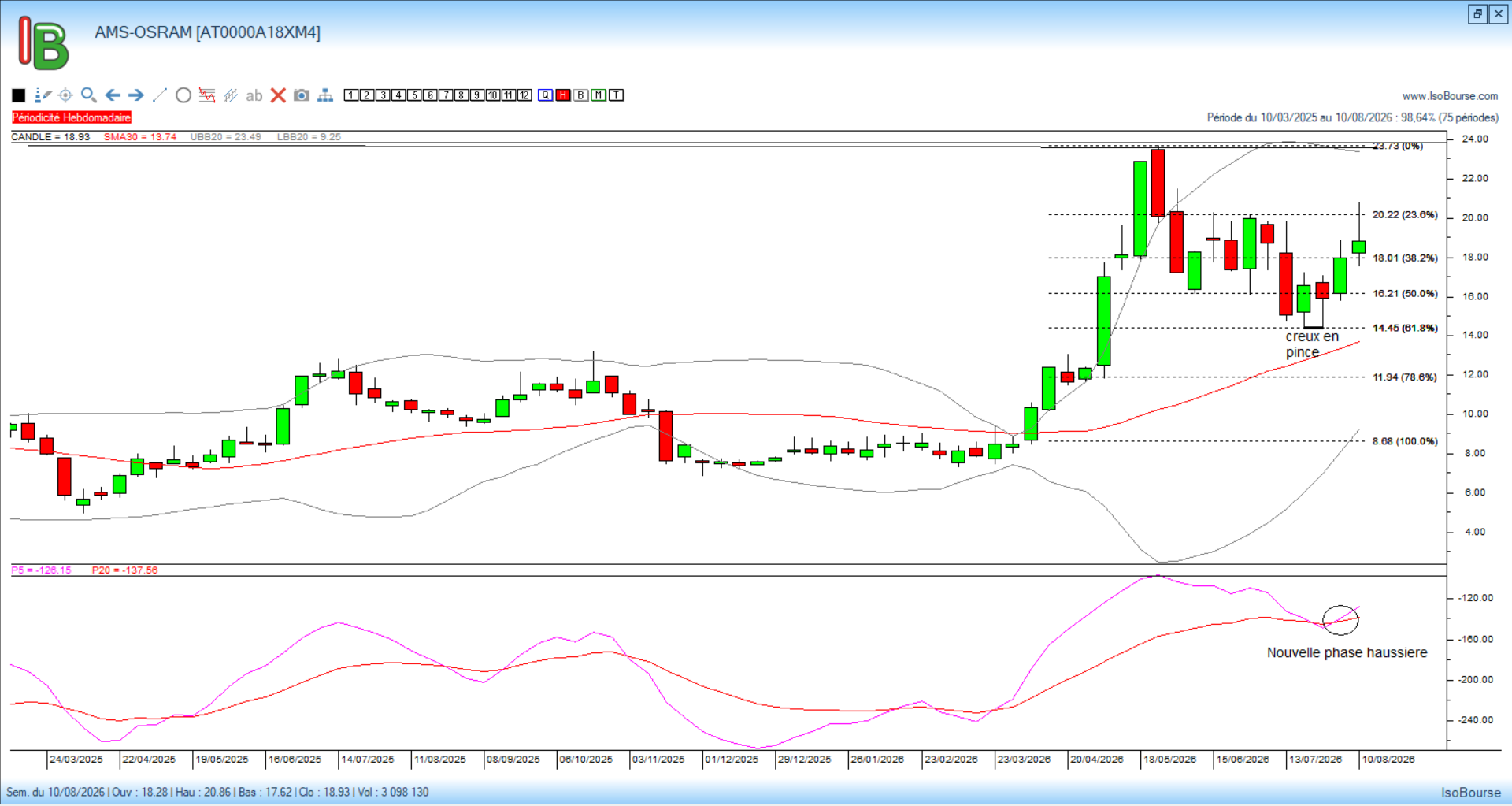Switch periodicity with the B button

[x=581, y=95]
